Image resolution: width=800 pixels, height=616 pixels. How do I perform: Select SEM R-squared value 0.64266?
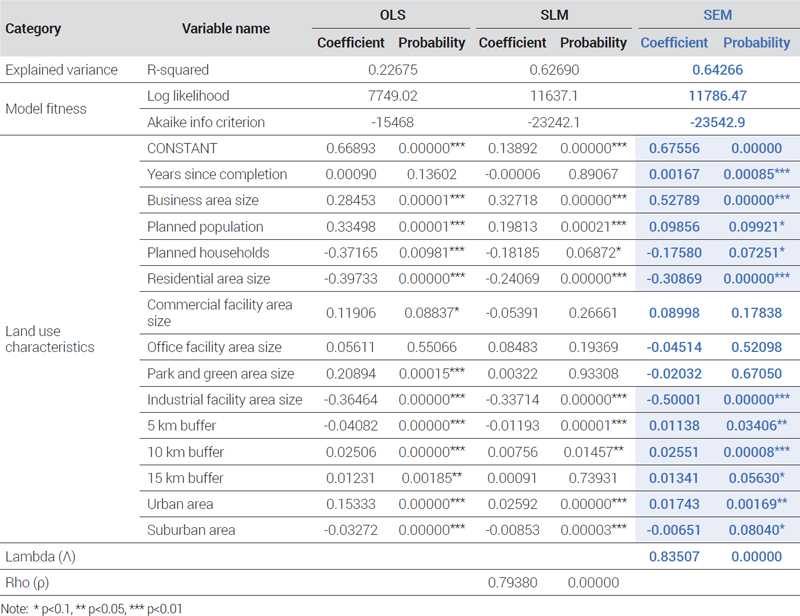pyautogui.click(x=717, y=70)
